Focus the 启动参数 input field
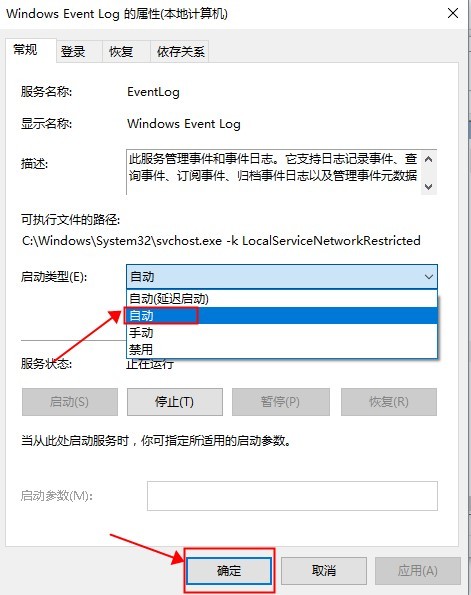The image size is (471, 595). pyautogui.click(x=292, y=496)
